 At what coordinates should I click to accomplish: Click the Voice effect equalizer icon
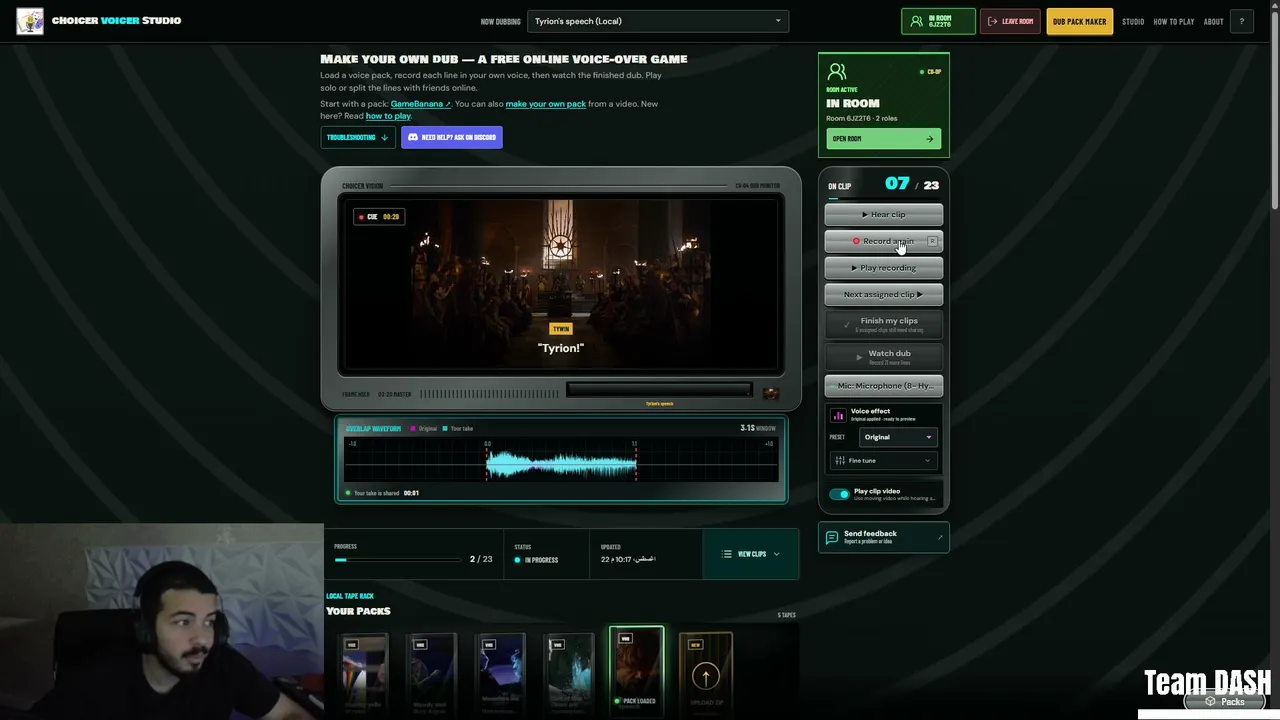click(838, 415)
